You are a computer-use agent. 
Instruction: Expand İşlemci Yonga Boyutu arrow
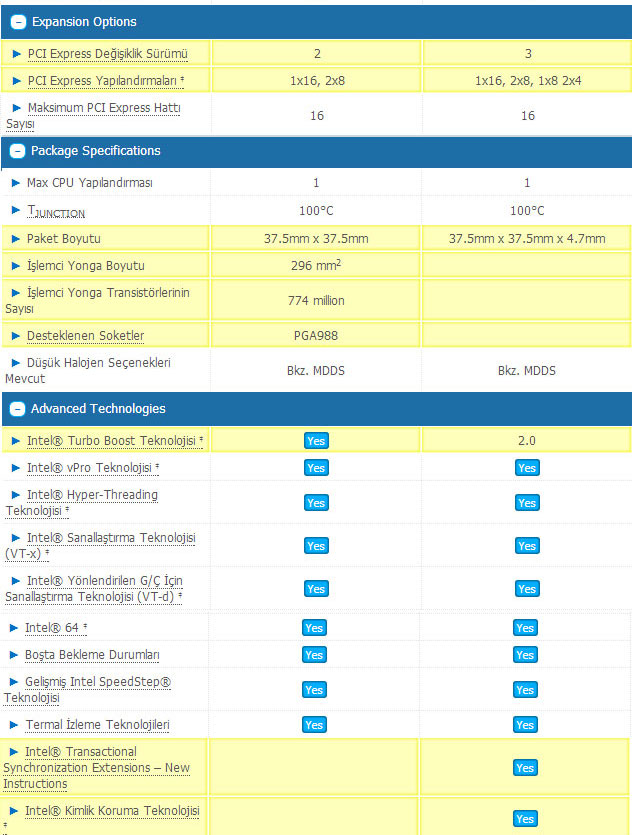click(16, 266)
